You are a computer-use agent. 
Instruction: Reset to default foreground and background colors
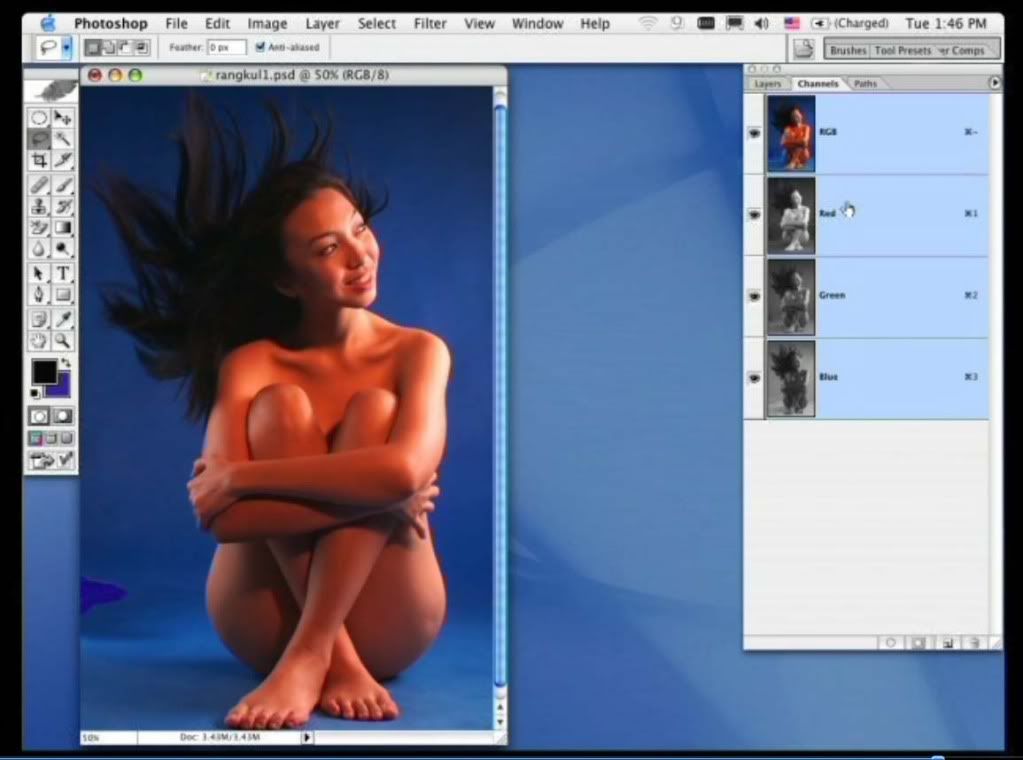[x=35, y=393]
